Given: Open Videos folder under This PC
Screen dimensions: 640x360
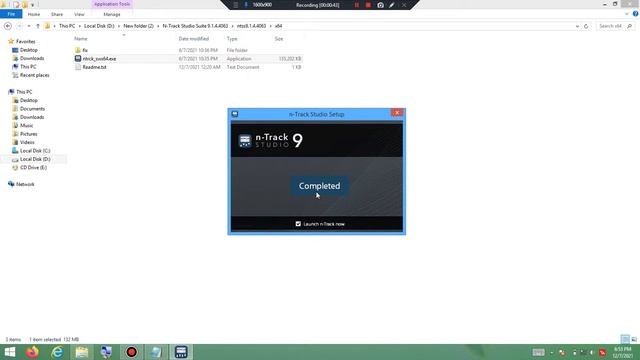Looking at the screenshot, I should click(27, 142).
